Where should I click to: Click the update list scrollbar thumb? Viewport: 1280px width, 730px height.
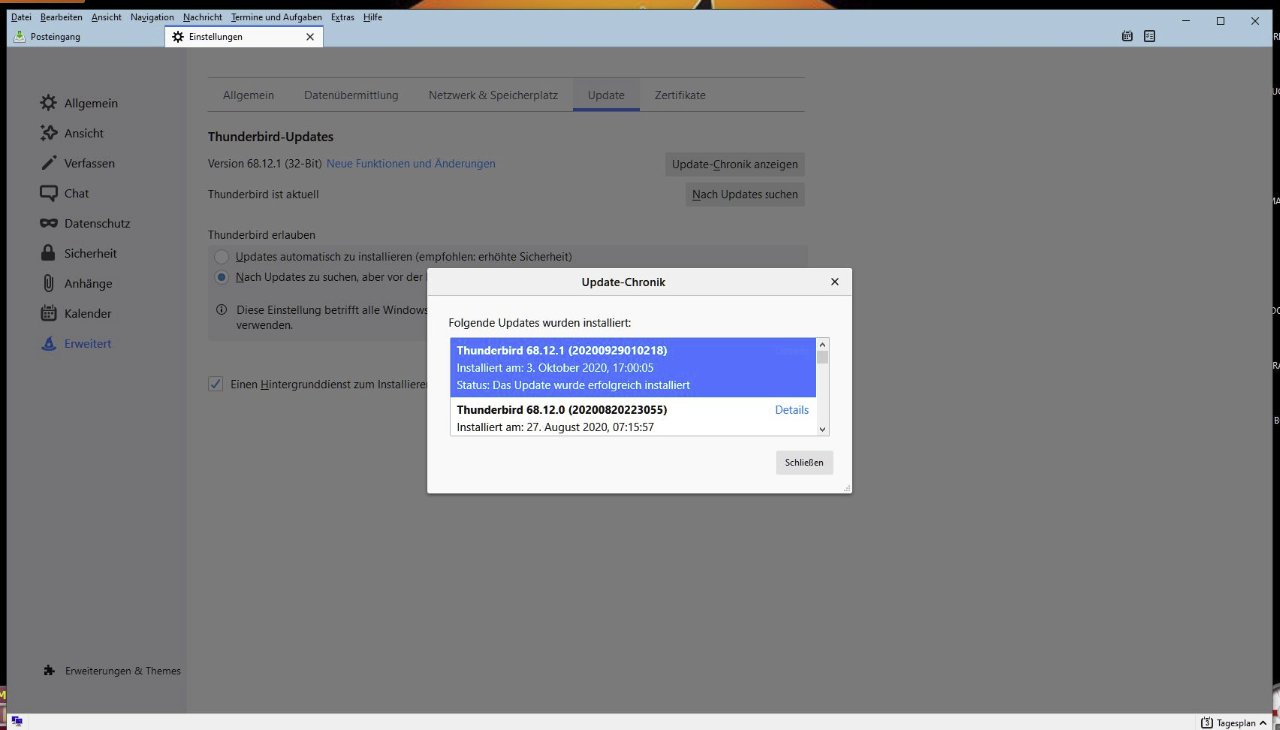[823, 357]
